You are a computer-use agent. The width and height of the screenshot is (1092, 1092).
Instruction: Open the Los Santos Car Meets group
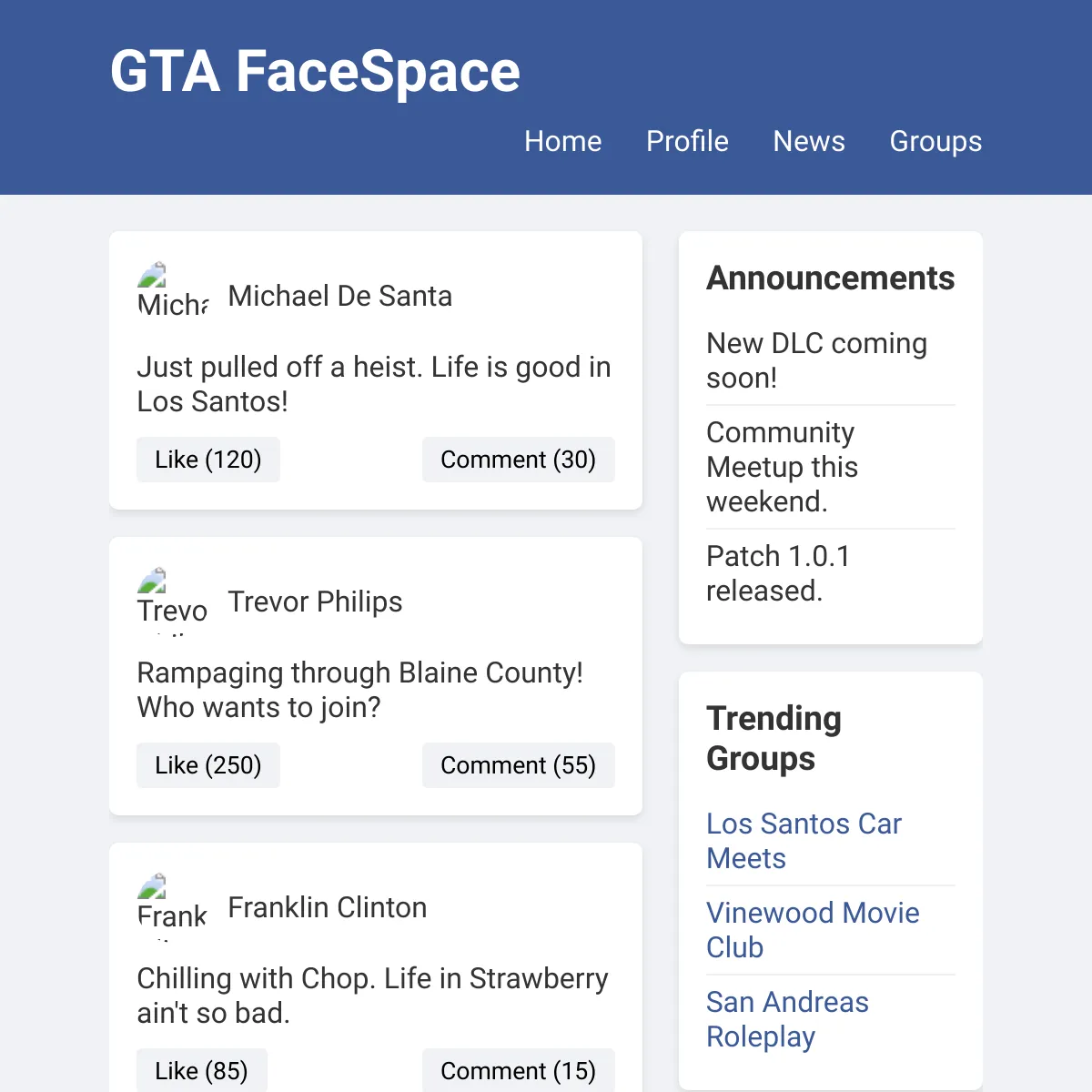[804, 841]
